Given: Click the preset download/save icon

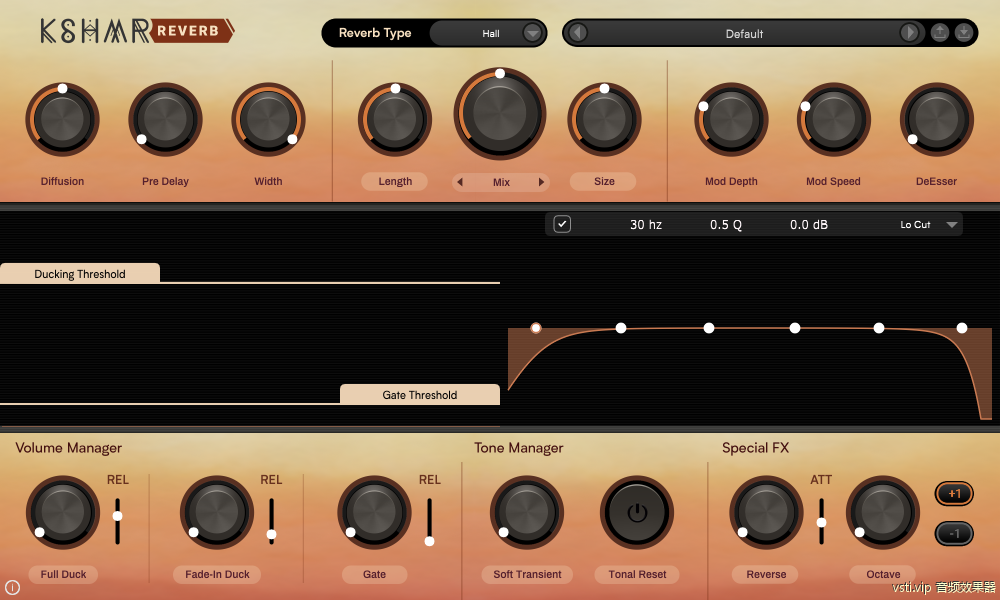Looking at the screenshot, I should pyautogui.click(x=964, y=33).
